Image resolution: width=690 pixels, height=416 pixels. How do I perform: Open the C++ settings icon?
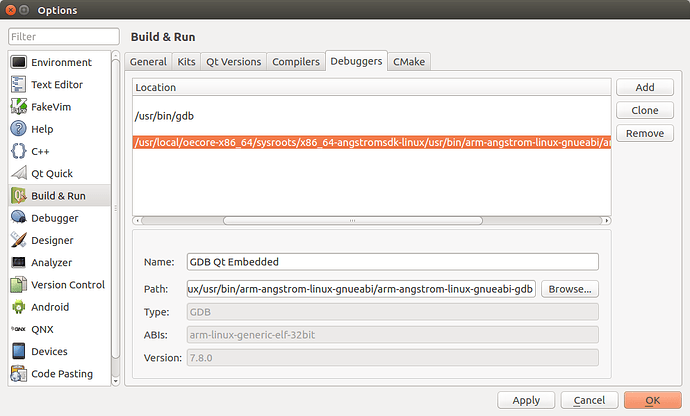[x=19, y=151]
